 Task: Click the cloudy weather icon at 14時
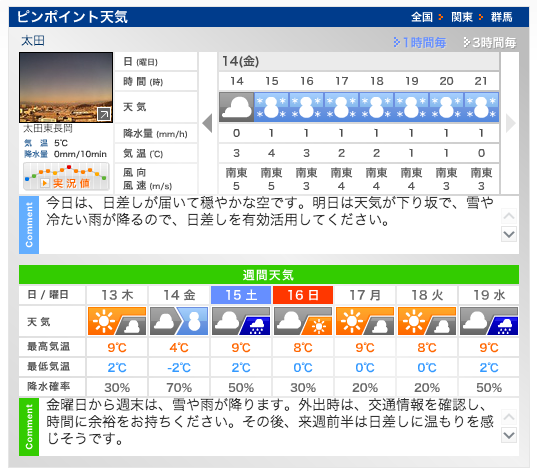(x=236, y=107)
